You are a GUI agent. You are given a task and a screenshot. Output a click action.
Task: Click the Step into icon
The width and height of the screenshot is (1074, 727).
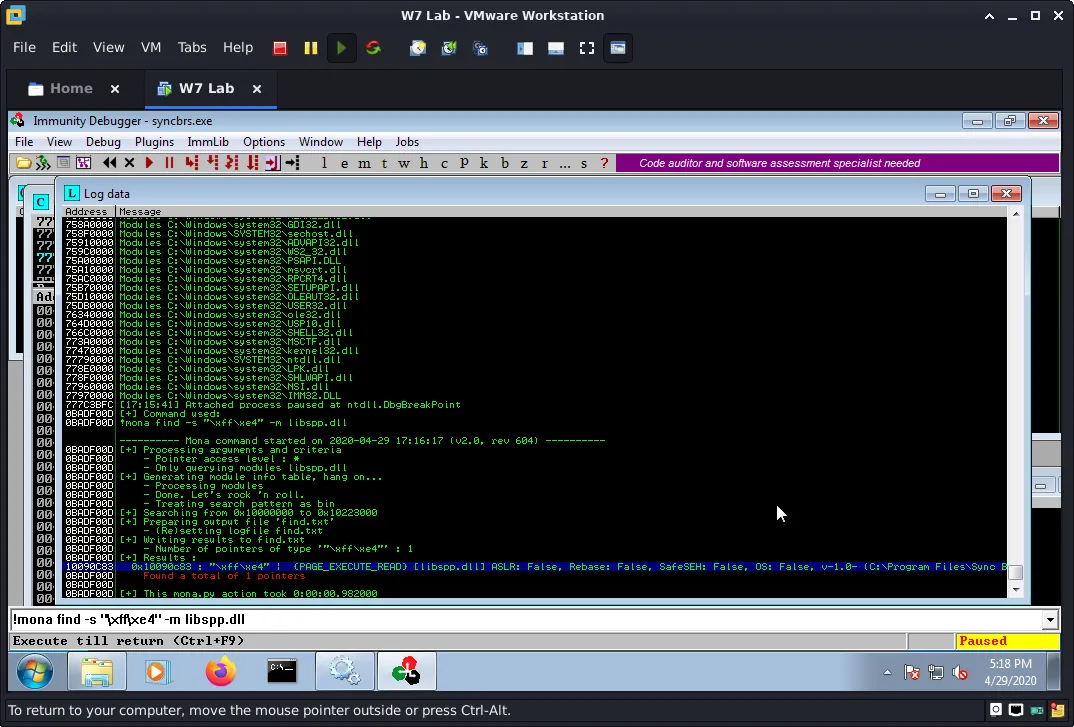(x=192, y=163)
